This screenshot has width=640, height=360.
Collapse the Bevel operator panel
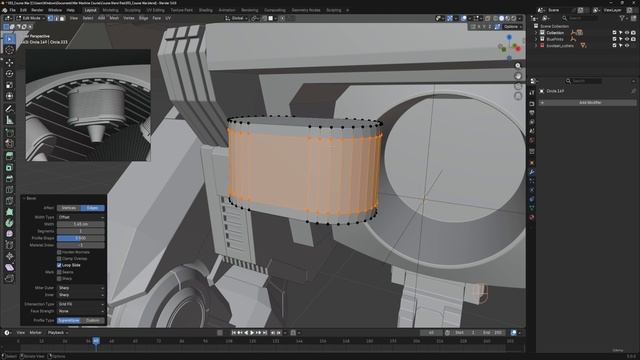[24, 198]
